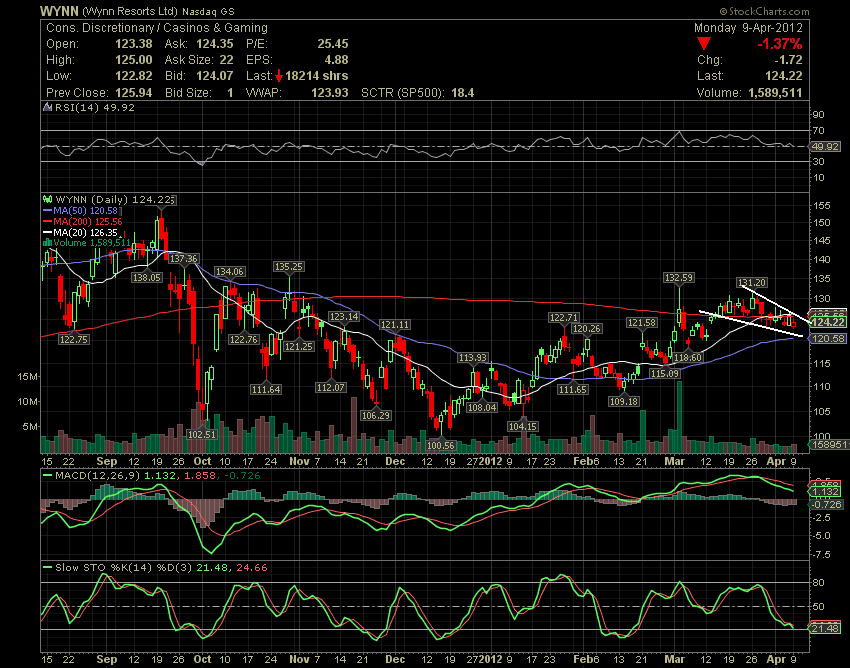
Task: Click Cons. Discretionary / Casinos & Gaming sector text
Action: point(157,28)
